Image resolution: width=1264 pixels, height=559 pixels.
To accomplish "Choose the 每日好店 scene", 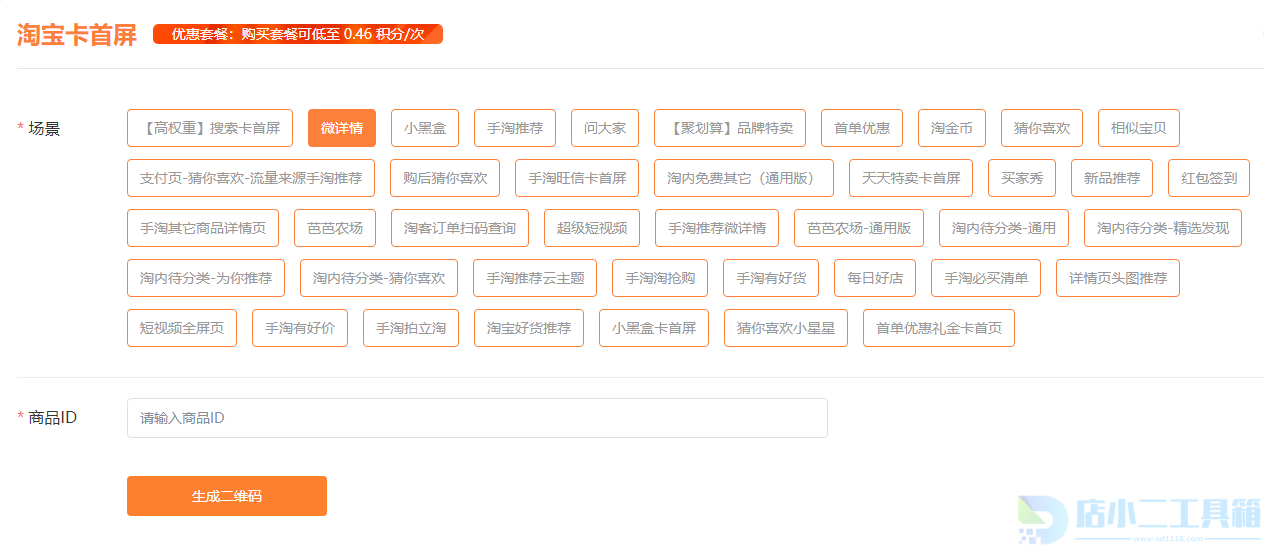I will [x=875, y=278].
